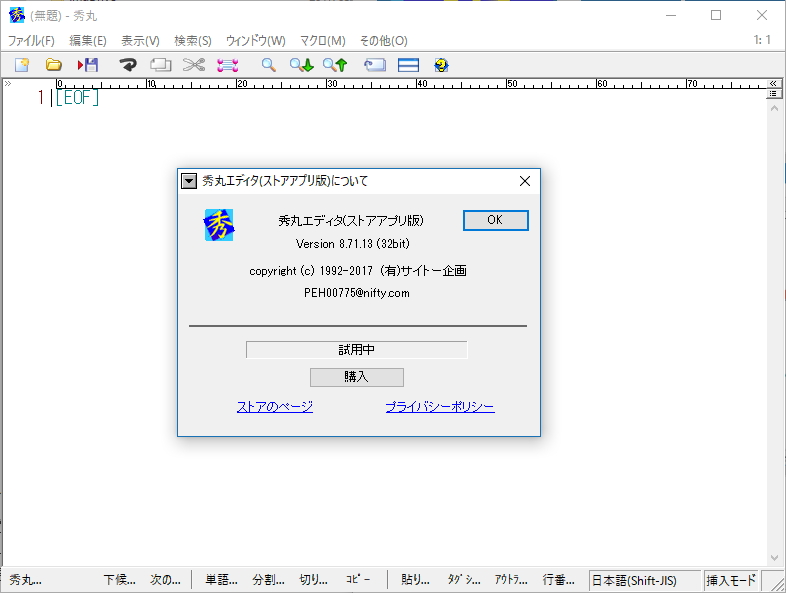The height and width of the screenshot is (593, 786).
Task: Open the ウィンドウ(W) menu
Action: [x=256, y=41]
